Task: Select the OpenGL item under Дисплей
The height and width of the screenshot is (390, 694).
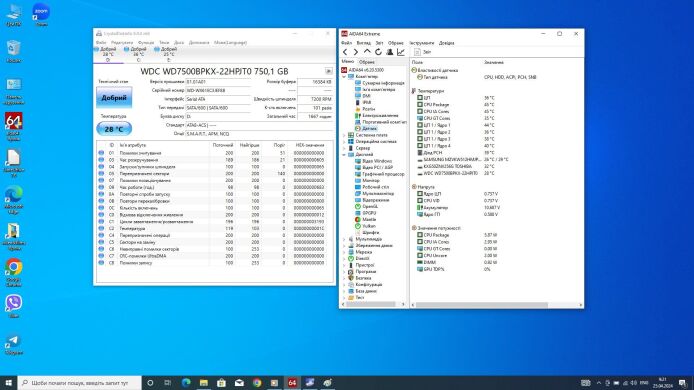Action: [x=366, y=206]
